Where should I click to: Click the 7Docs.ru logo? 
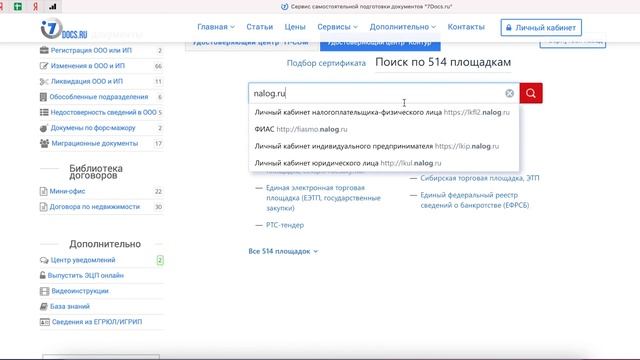pyautogui.click(x=64, y=29)
